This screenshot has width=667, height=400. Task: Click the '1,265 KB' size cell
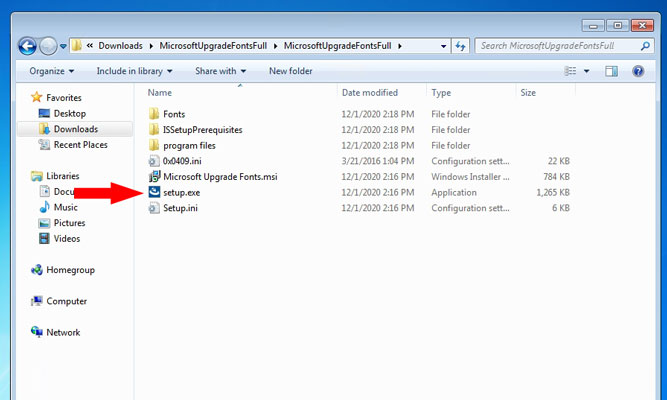[553, 192]
